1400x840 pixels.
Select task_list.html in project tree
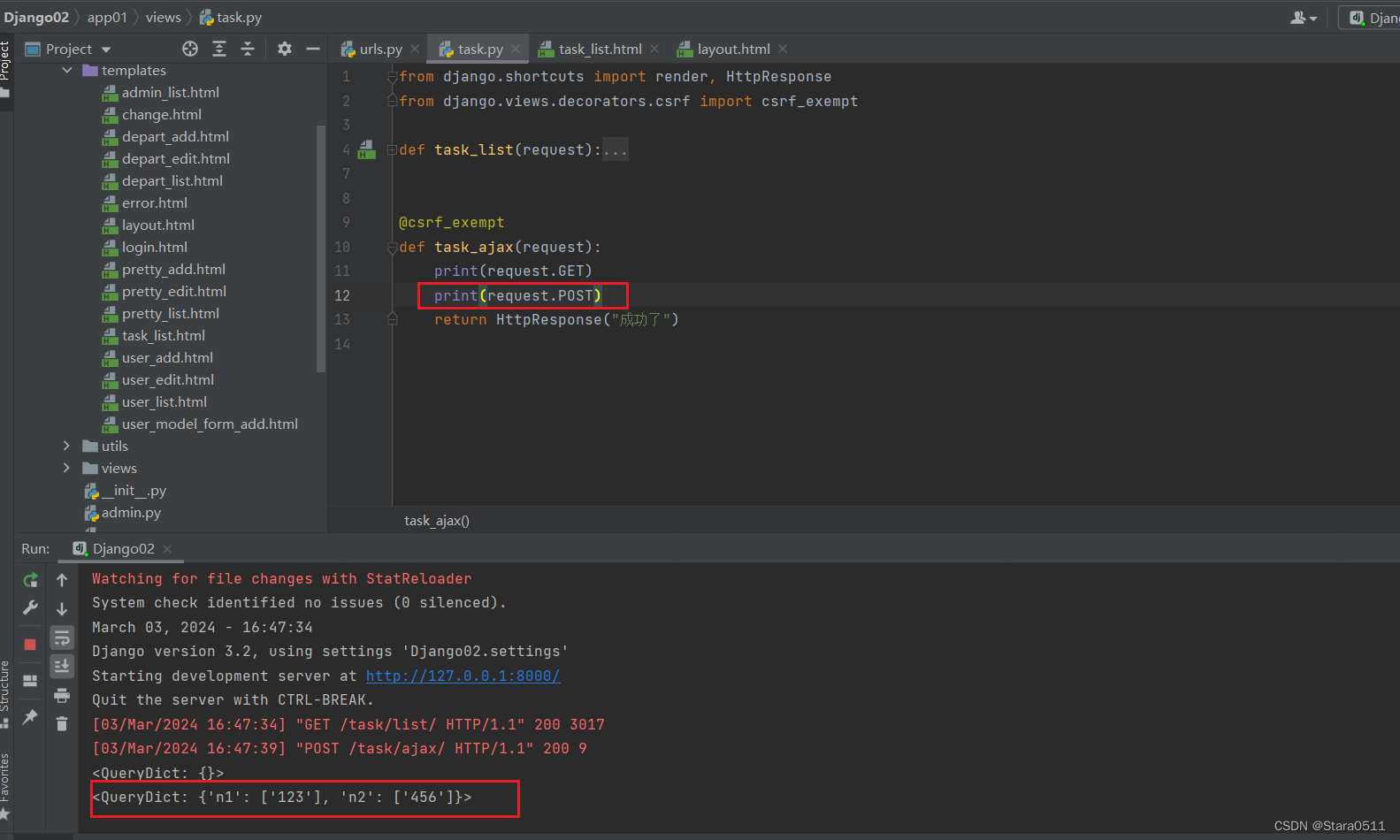tap(153, 335)
